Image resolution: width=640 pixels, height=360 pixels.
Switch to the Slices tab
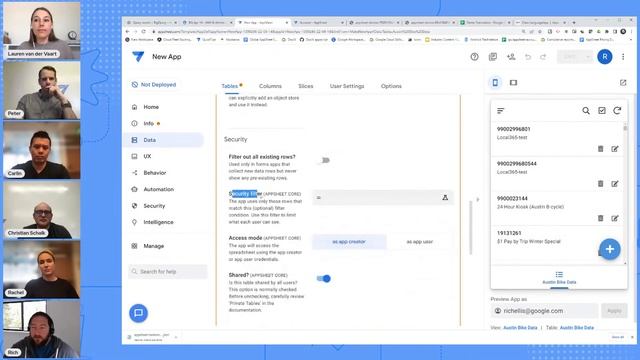tap(306, 86)
